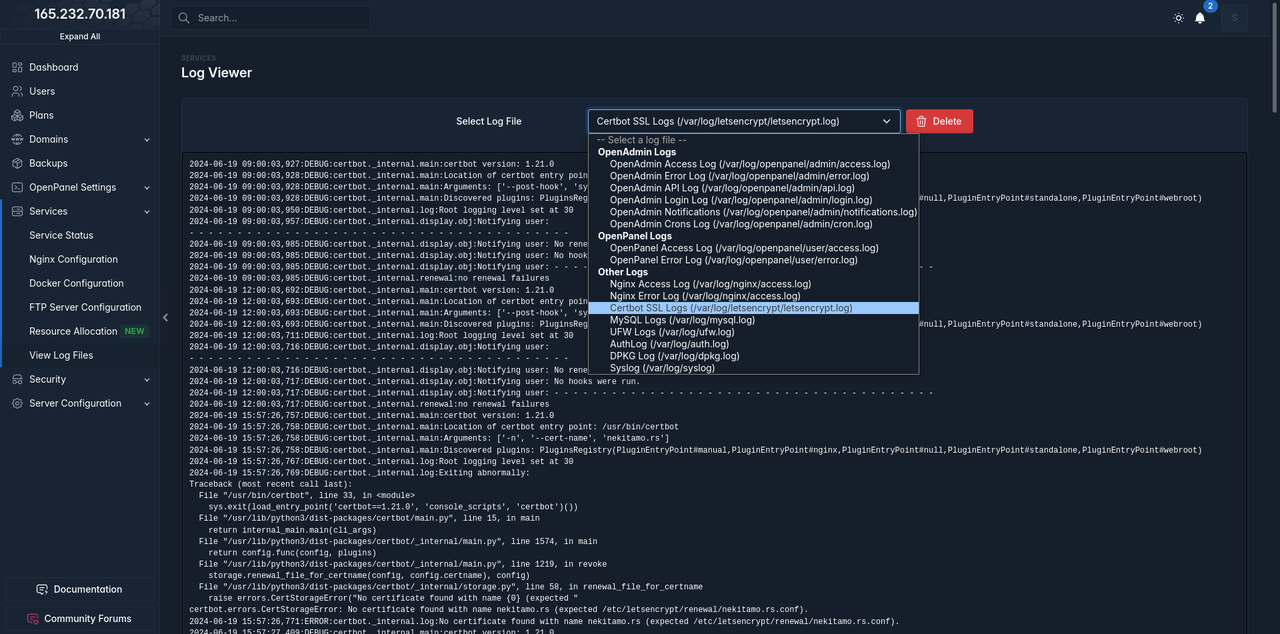The height and width of the screenshot is (634, 1280).
Task: Choose the 'Select a log file' placeholder
Action: (x=753, y=140)
